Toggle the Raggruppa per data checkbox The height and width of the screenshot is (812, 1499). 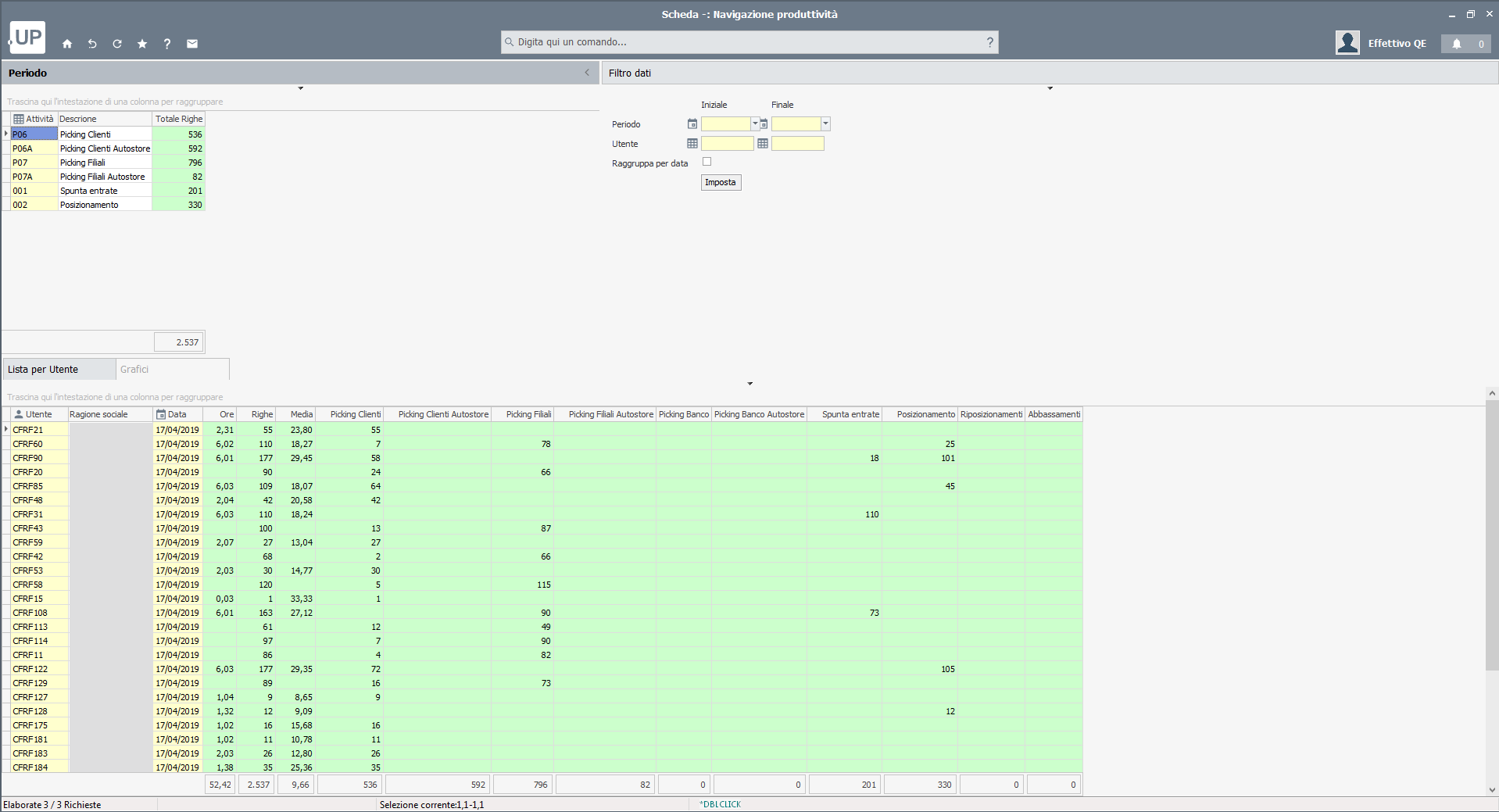pos(707,162)
